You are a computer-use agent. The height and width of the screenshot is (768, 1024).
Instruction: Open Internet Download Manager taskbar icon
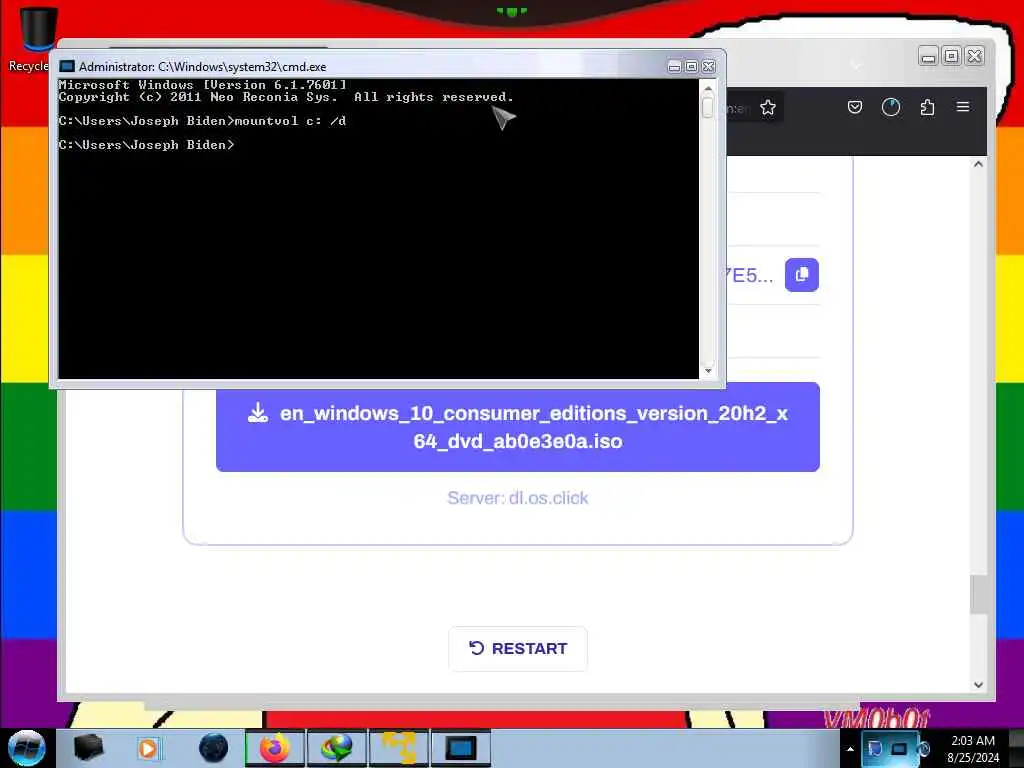pyautogui.click(x=336, y=748)
